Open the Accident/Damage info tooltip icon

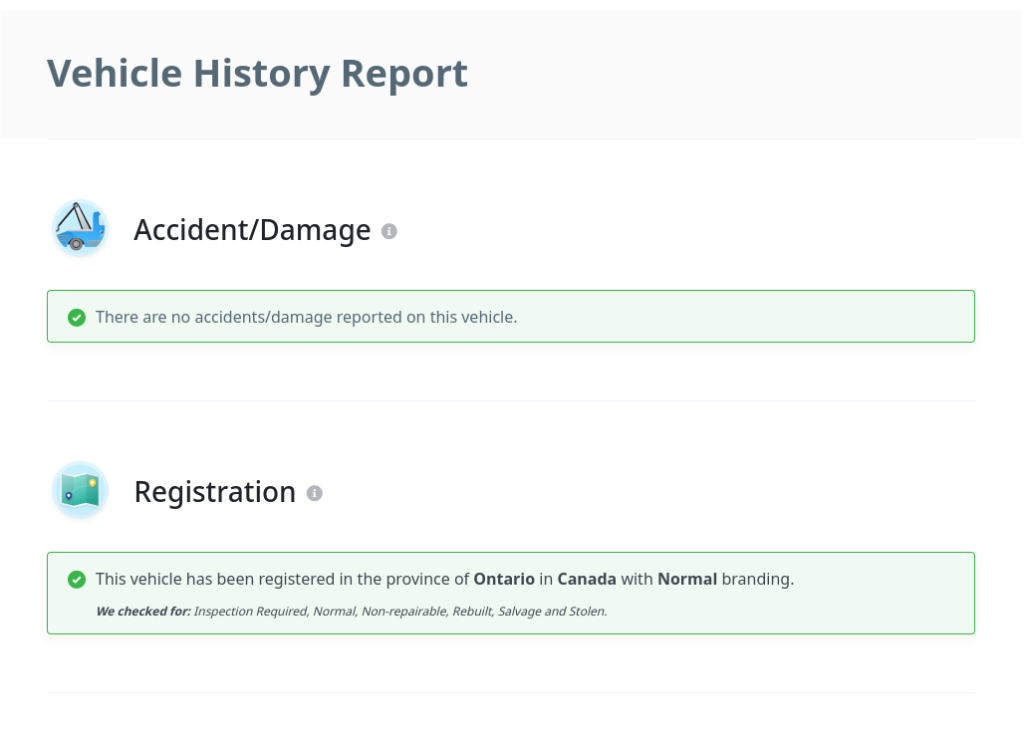[x=389, y=231]
